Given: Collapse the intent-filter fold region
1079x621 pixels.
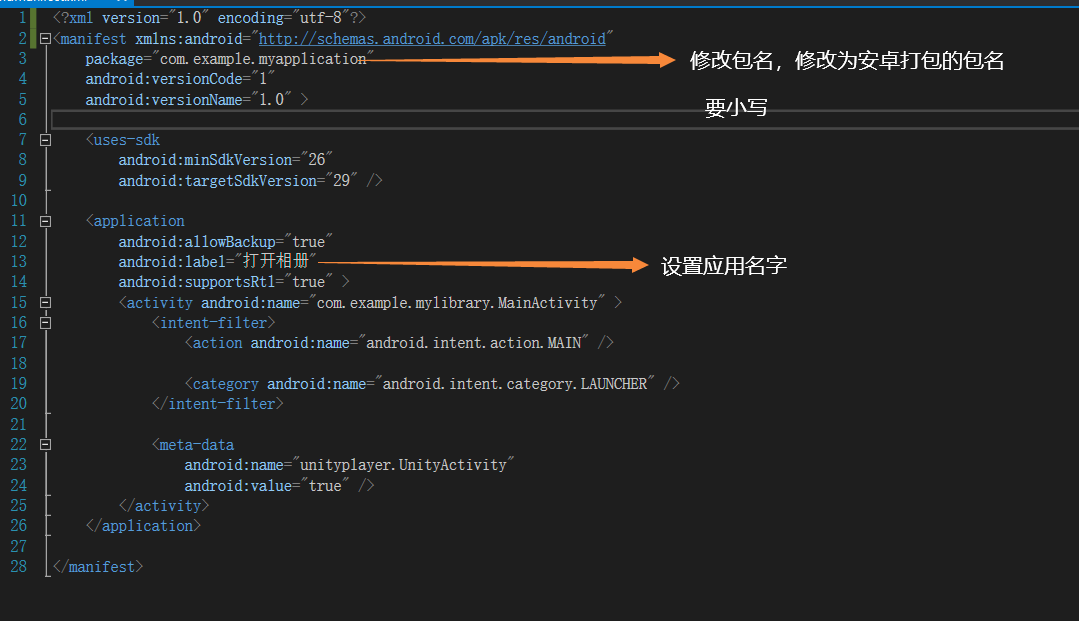Looking at the screenshot, I should (x=44, y=322).
